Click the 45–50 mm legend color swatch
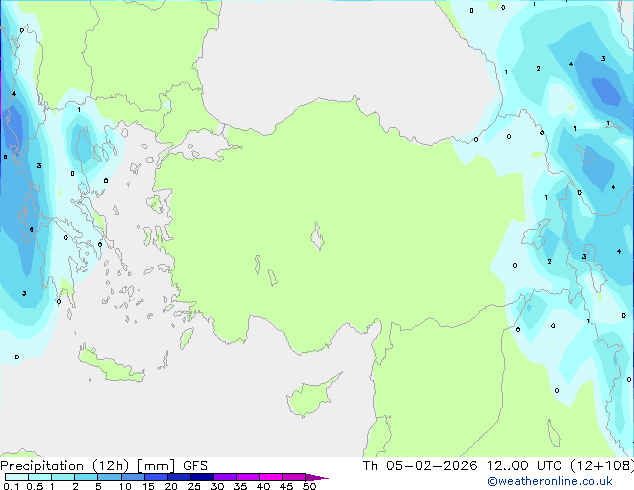Image resolution: width=634 pixels, height=490 pixels. click(294, 477)
